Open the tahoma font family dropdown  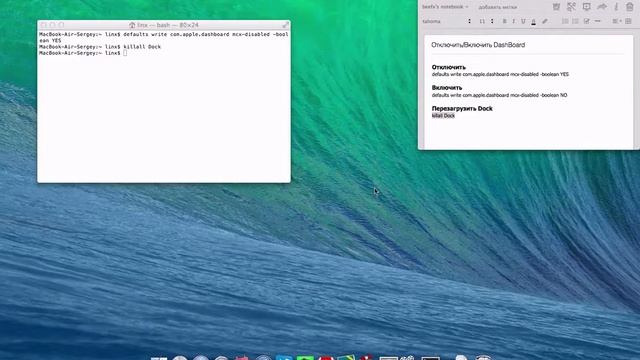pos(447,21)
